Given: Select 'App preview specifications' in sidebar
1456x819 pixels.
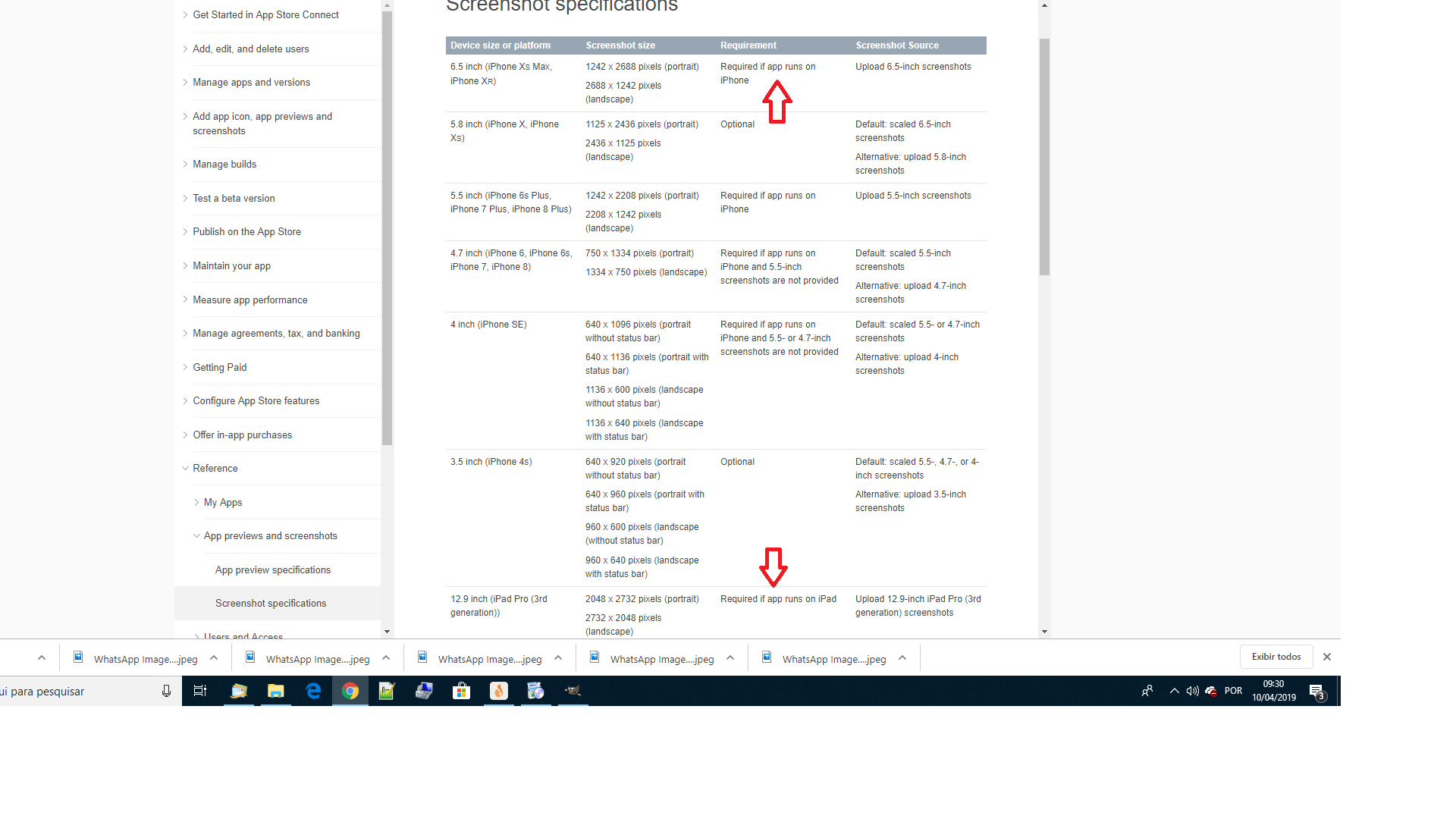Looking at the screenshot, I should (x=272, y=570).
